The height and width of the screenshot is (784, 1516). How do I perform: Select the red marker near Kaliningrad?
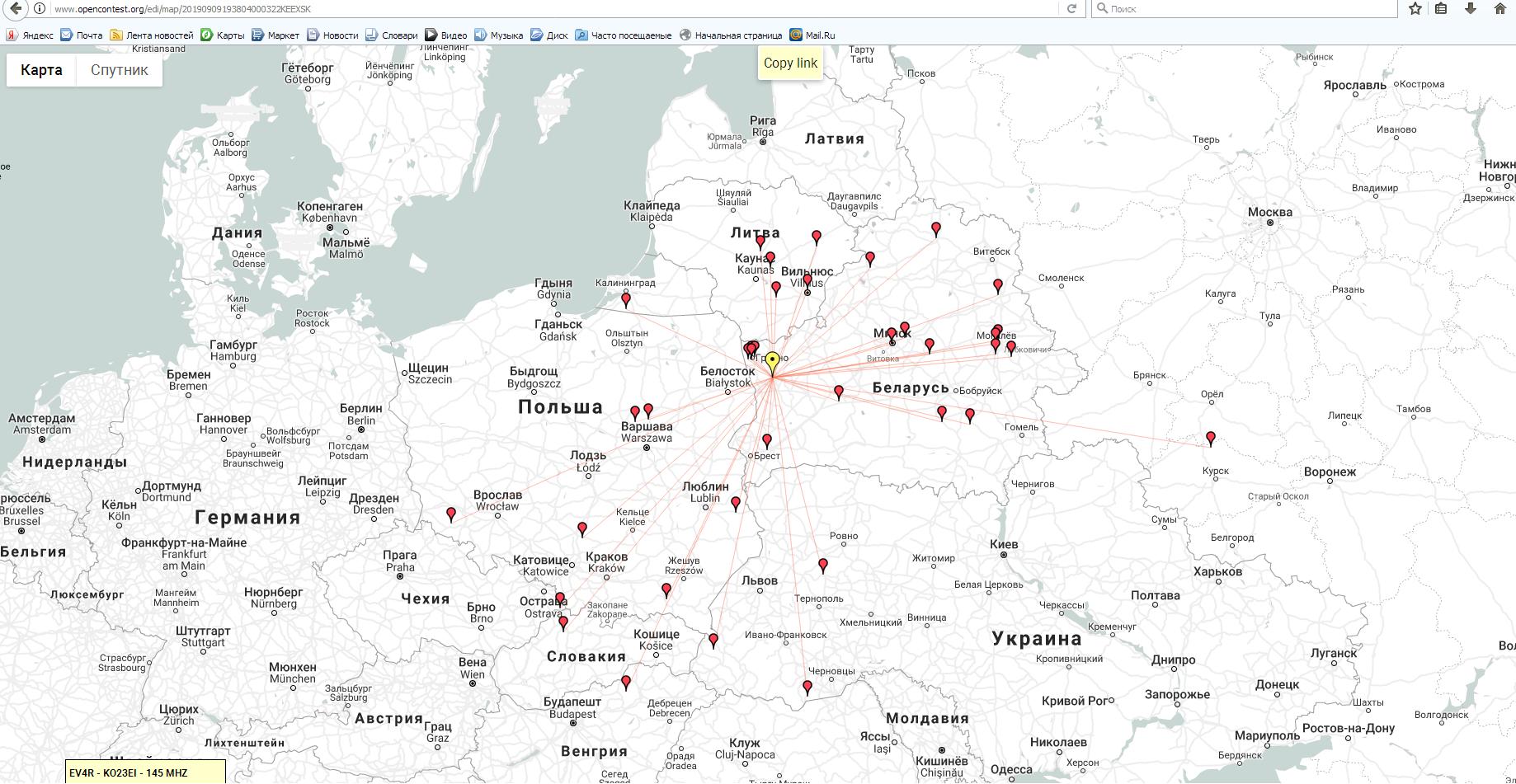(x=625, y=299)
